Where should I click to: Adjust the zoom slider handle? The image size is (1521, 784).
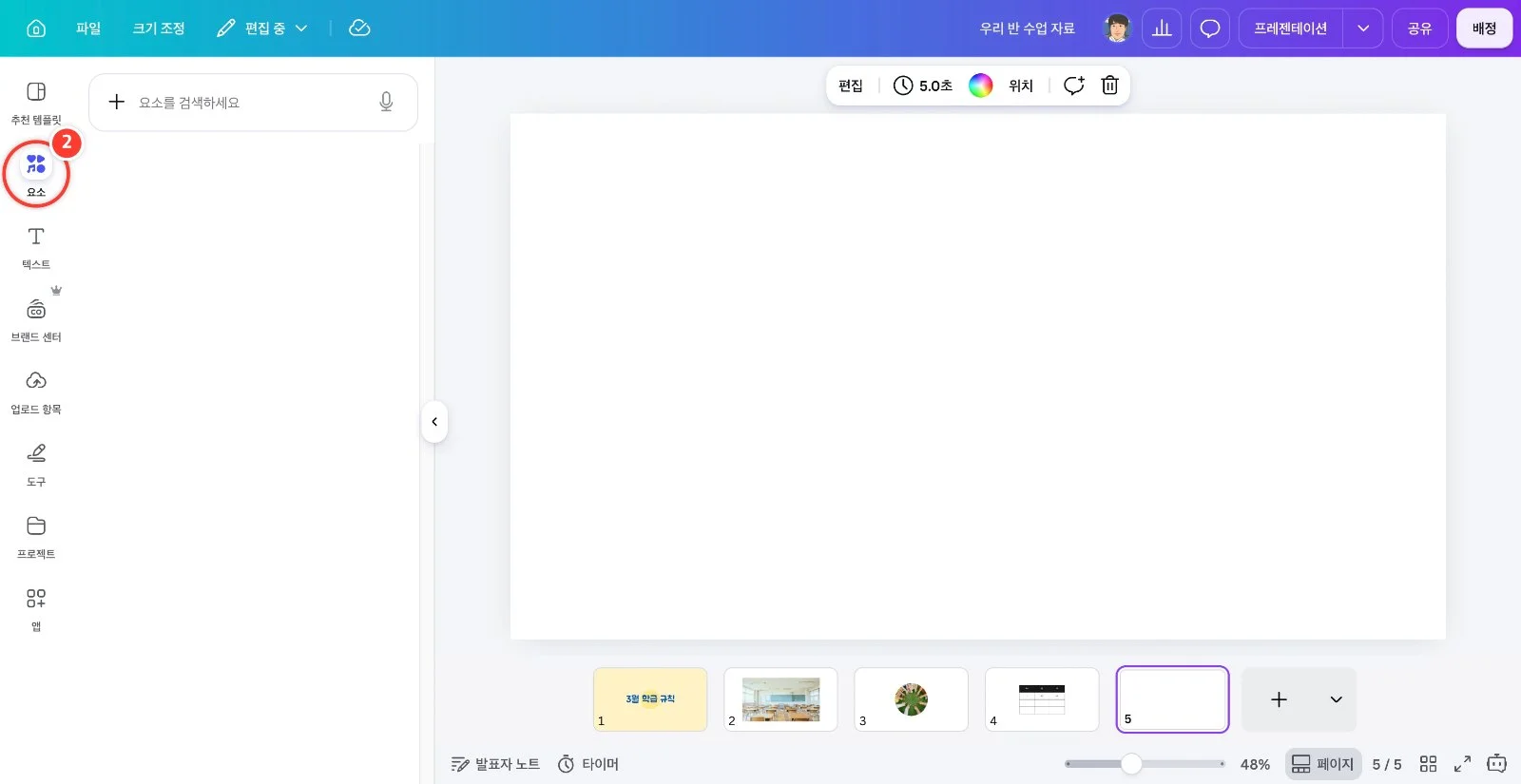pyautogui.click(x=1131, y=764)
